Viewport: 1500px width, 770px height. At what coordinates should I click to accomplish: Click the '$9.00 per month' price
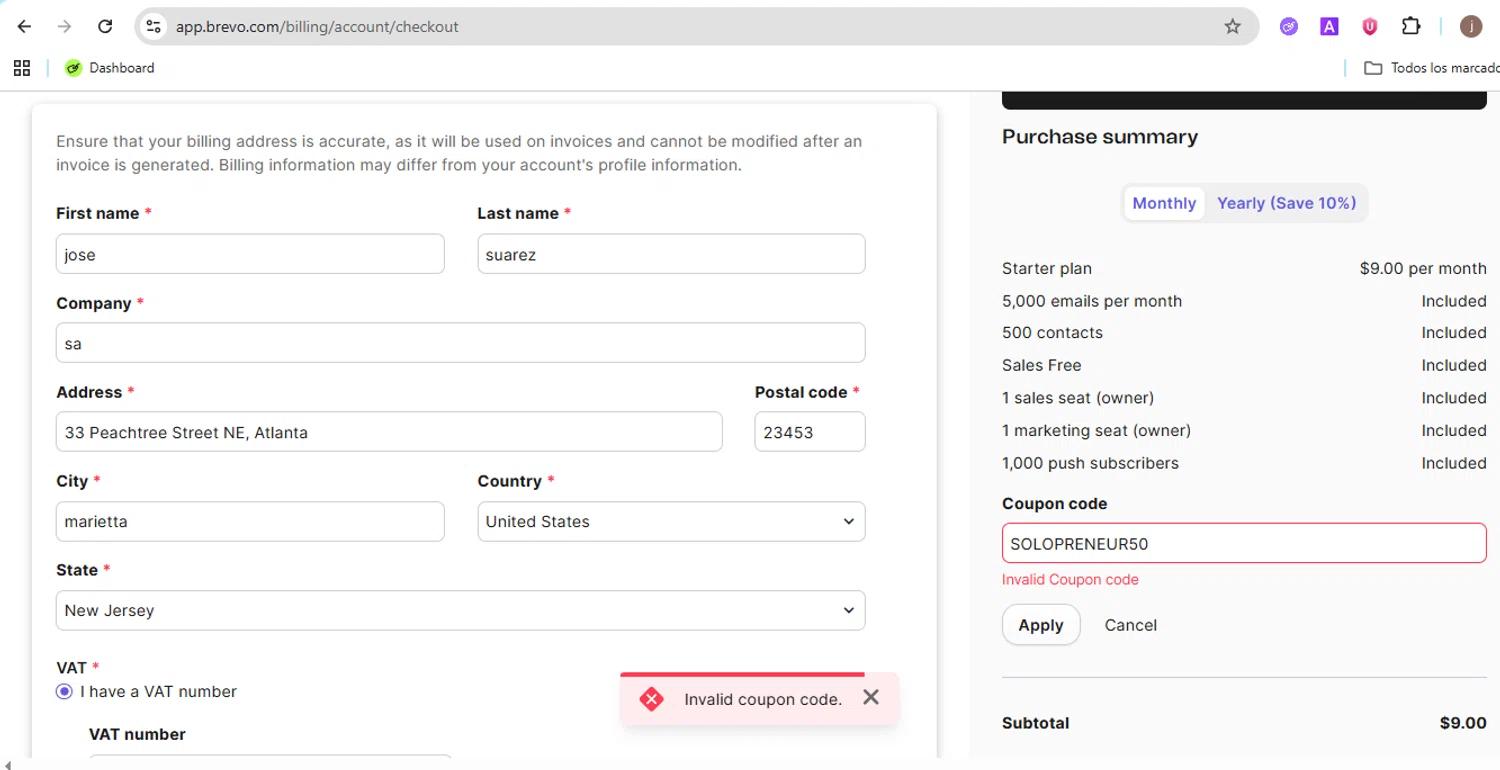(1423, 268)
